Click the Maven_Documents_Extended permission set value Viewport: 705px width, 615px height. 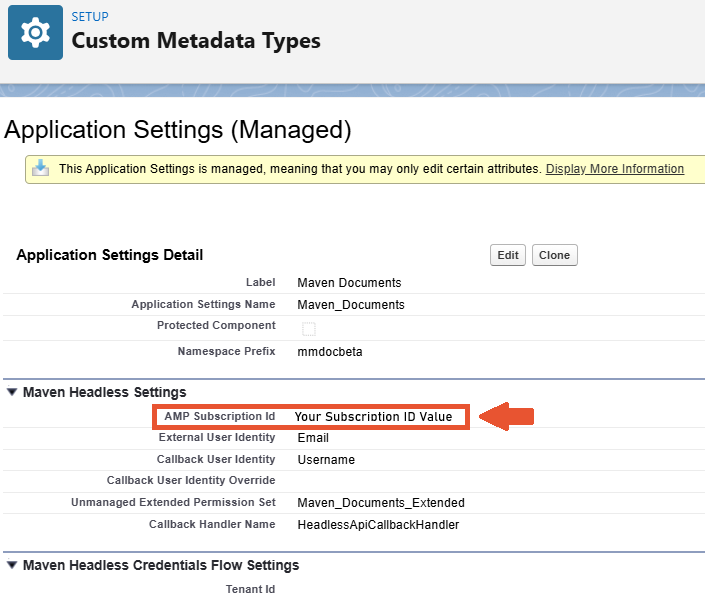tap(381, 502)
